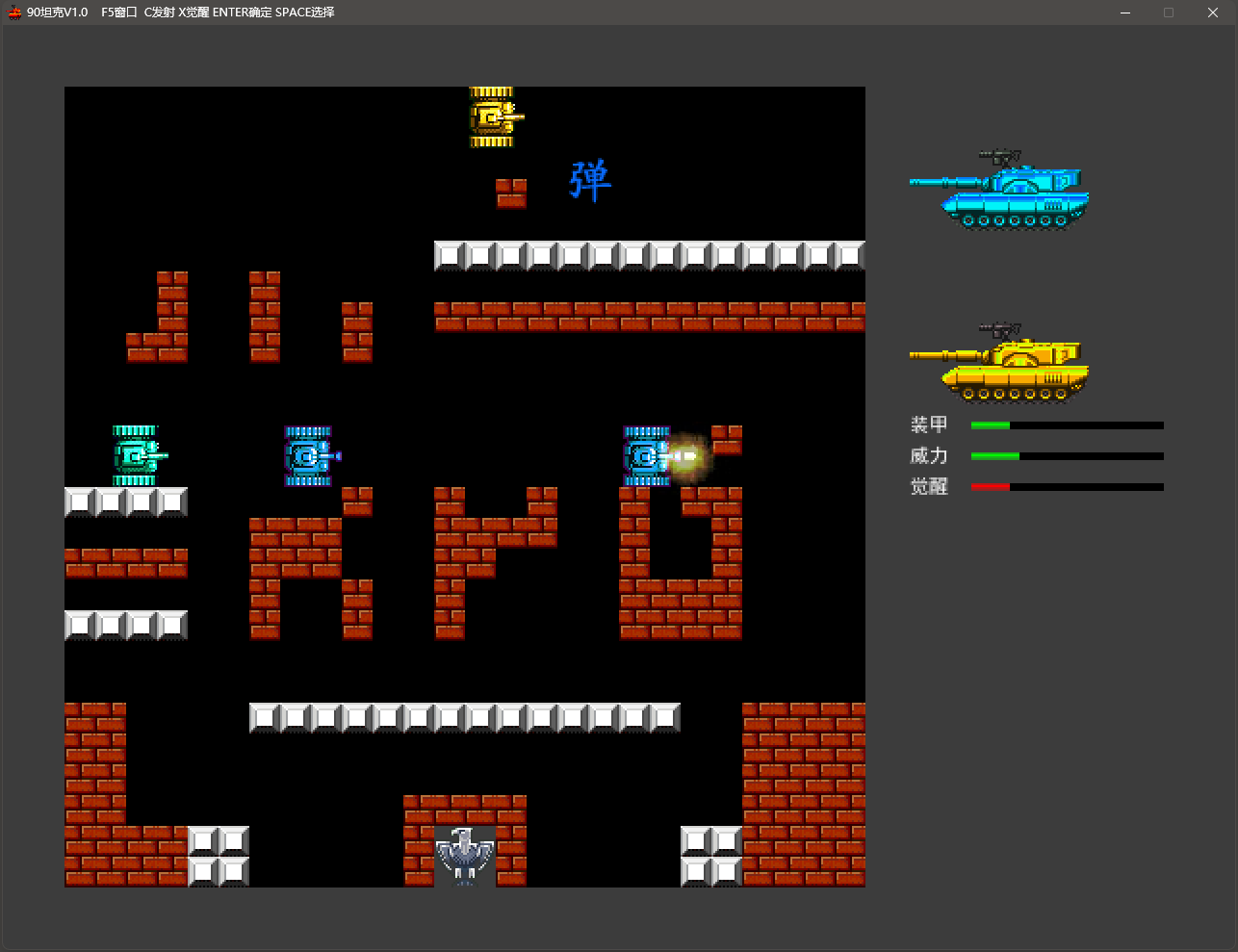Click the 装甲 armor bar
The width and height of the screenshot is (1238, 952).
(x=1067, y=425)
